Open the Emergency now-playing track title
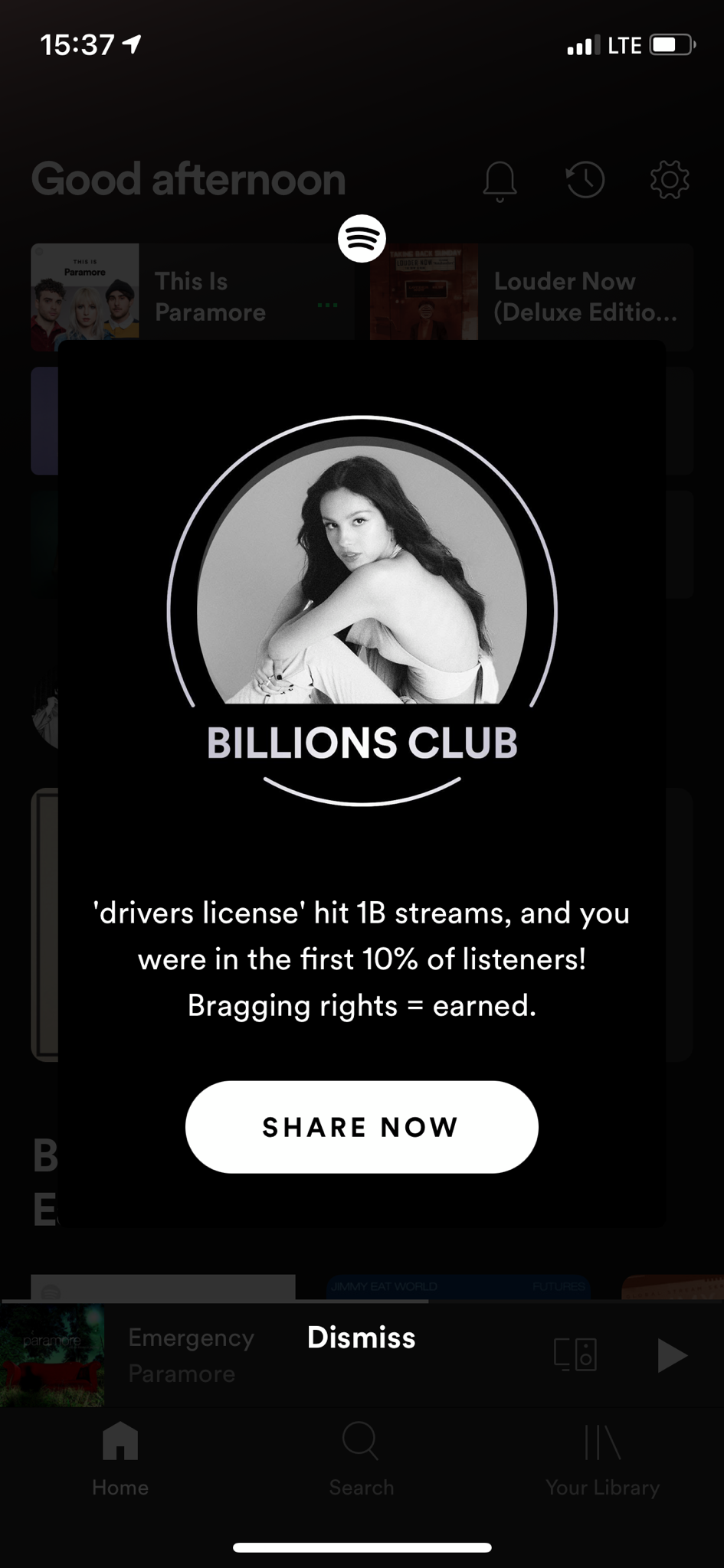This screenshot has width=724, height=1568. pyautogui.click(x=191, y=1338)
